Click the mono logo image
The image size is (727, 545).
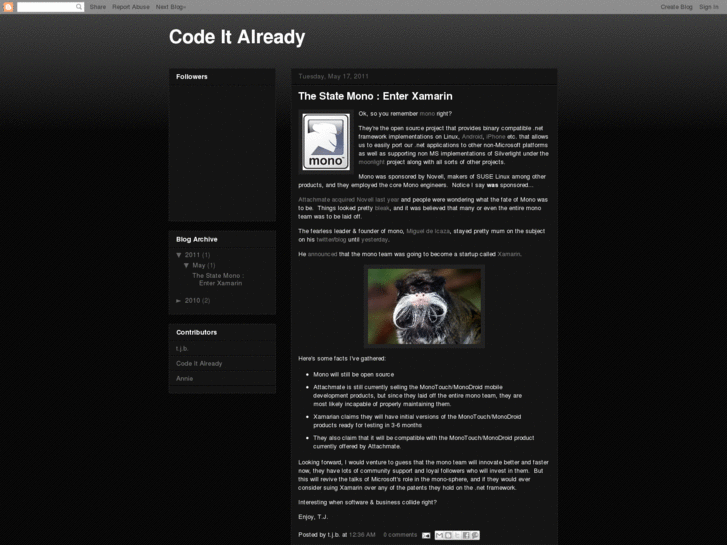(326, 142)
